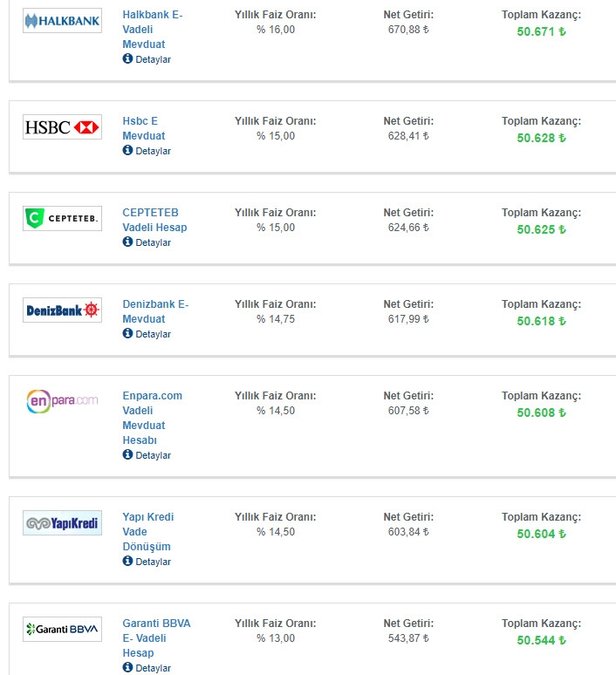This screenshot has width=616, height=675.
Task: Click the HSBC logo
Action: coord(62,127)
